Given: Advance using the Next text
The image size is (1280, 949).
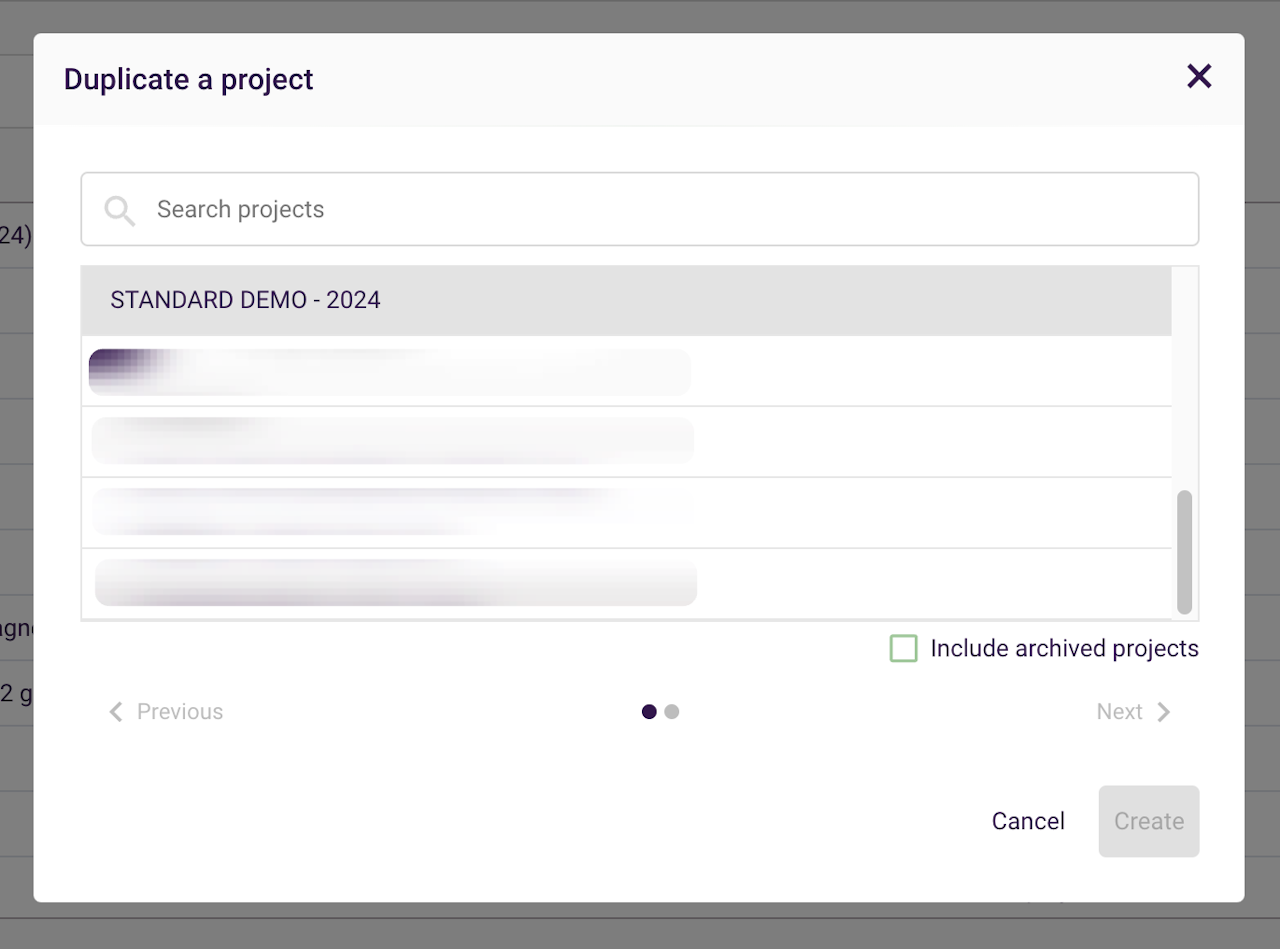Looking at the screenshot, I should (x=1119, y=712).
